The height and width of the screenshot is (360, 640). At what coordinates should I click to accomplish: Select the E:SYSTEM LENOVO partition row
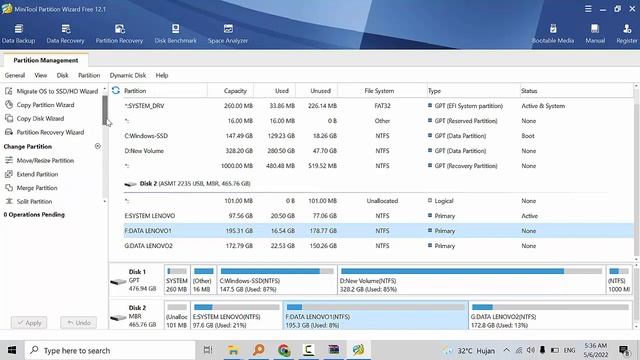tap(378, 216)
